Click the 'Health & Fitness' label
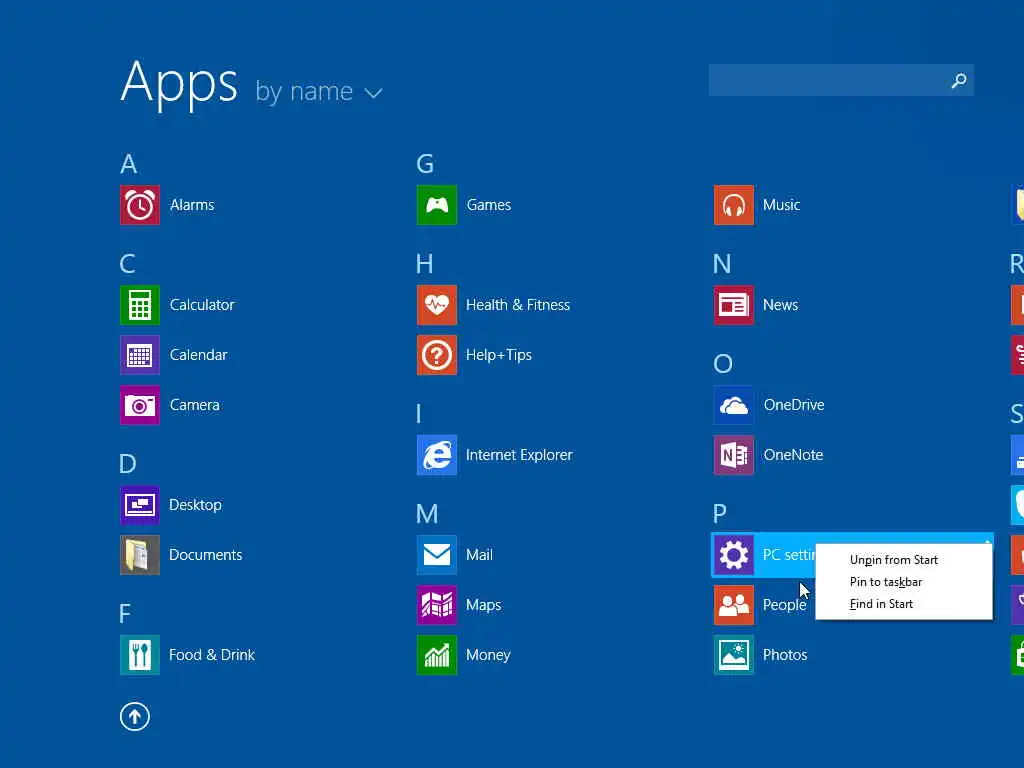The width and height of the screenshot is (1024, 768). point(518,305)
